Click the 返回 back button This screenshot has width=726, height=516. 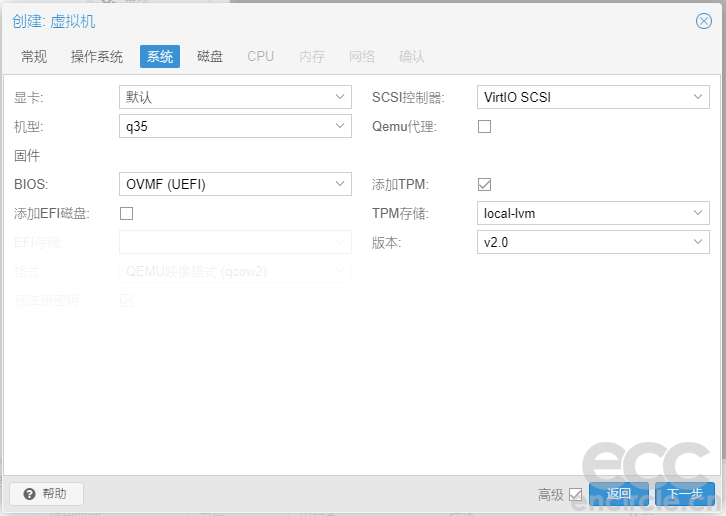[x=619, y=494]
